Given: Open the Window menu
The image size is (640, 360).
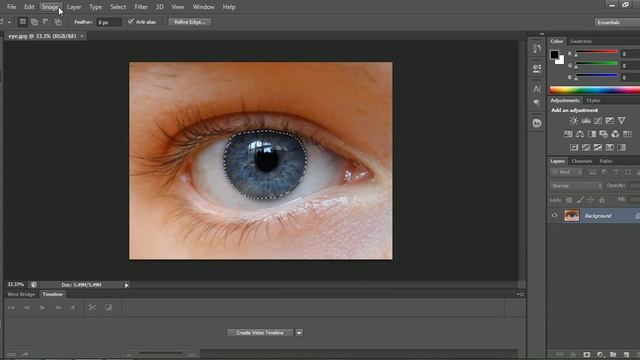Looking at the screenshot, I should coord(203,7).
